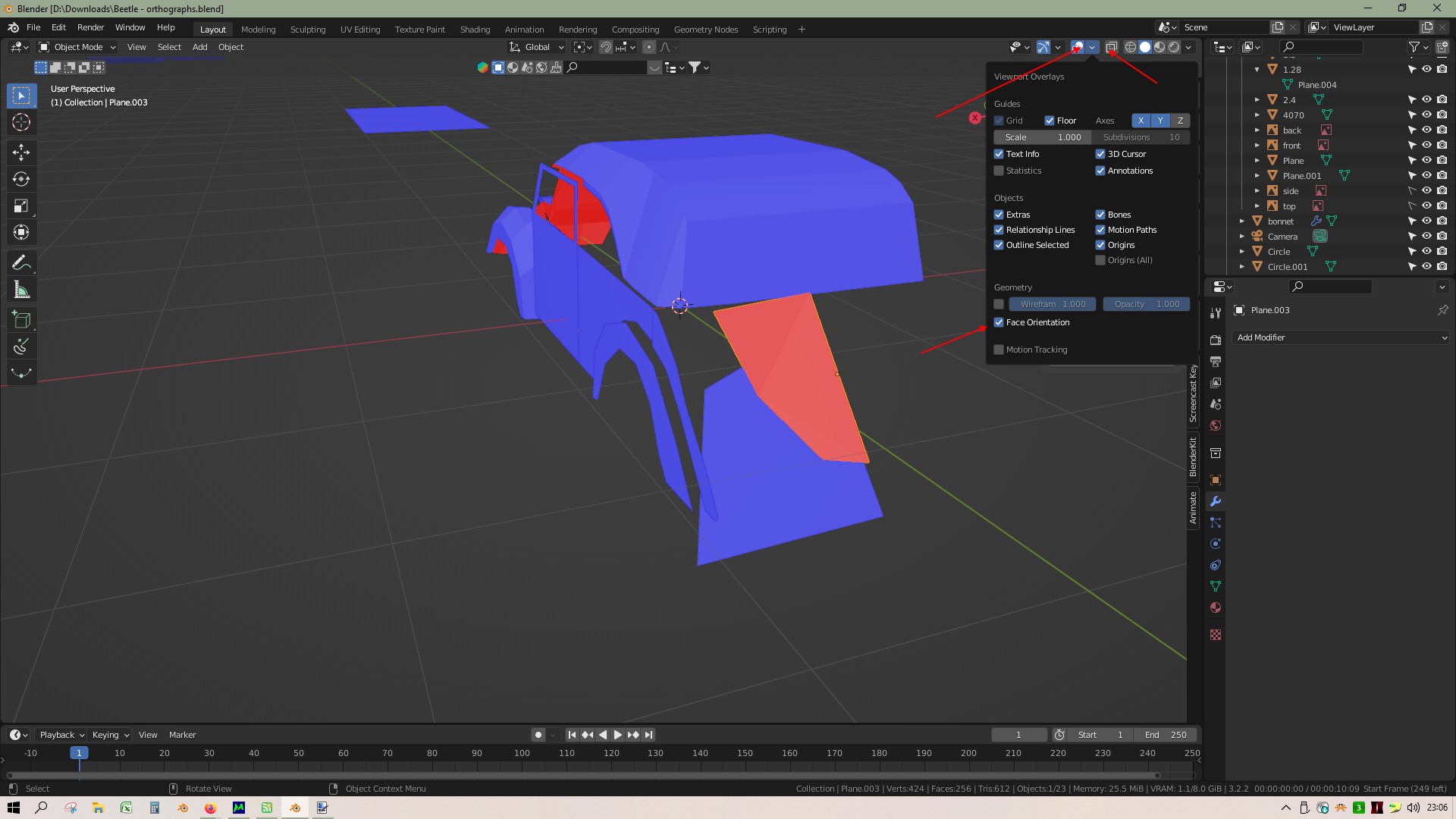
Task: Uncheck the Floor guide checkbox
Action: [x=1050, y=121]
